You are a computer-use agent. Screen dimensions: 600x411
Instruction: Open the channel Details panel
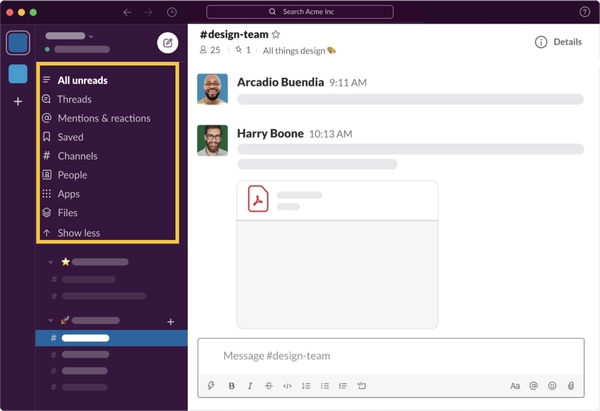558,42
